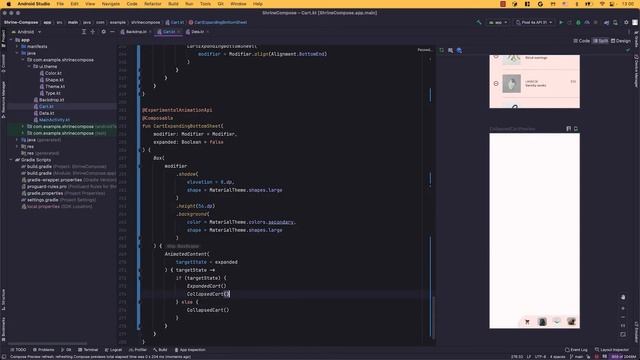Image resolution: width=640 pixels, height=360 pixels.
Task: Open the Logcat tool window
Action: click(x=113, y=350)
